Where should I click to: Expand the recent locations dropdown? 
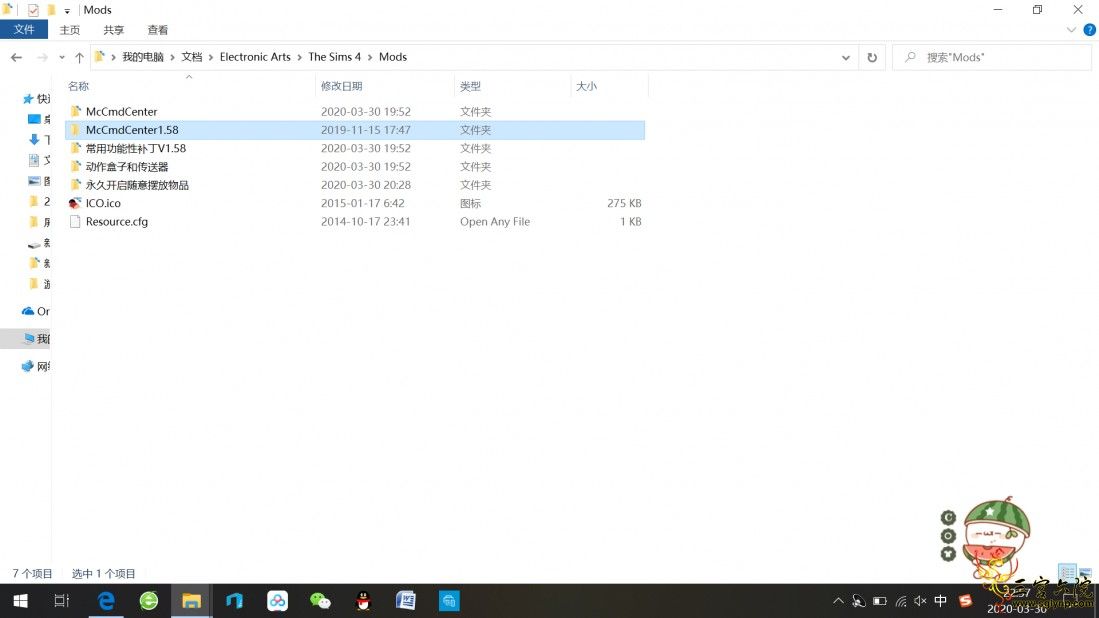[62, 57]
